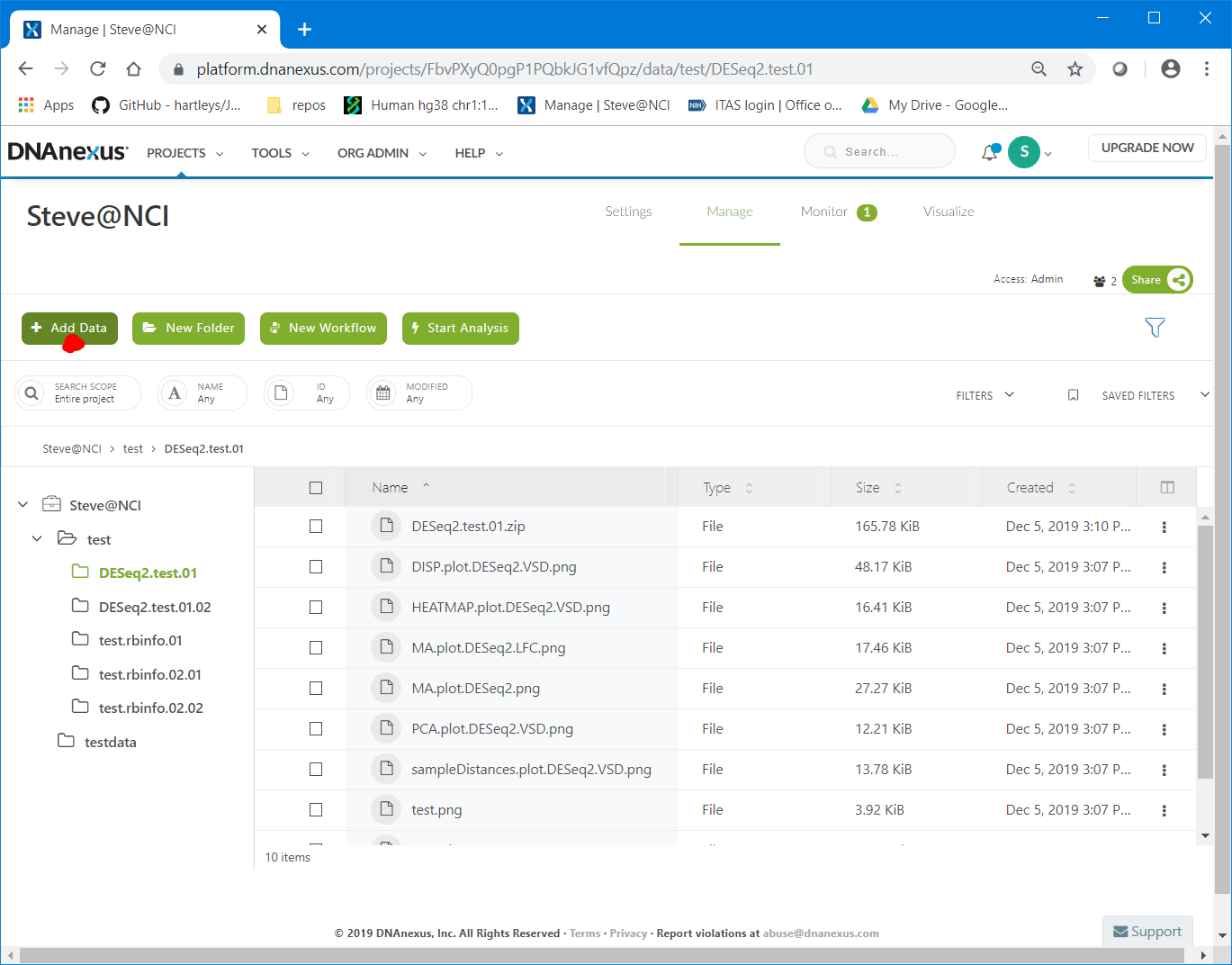Click the browser reload icon

98,69
